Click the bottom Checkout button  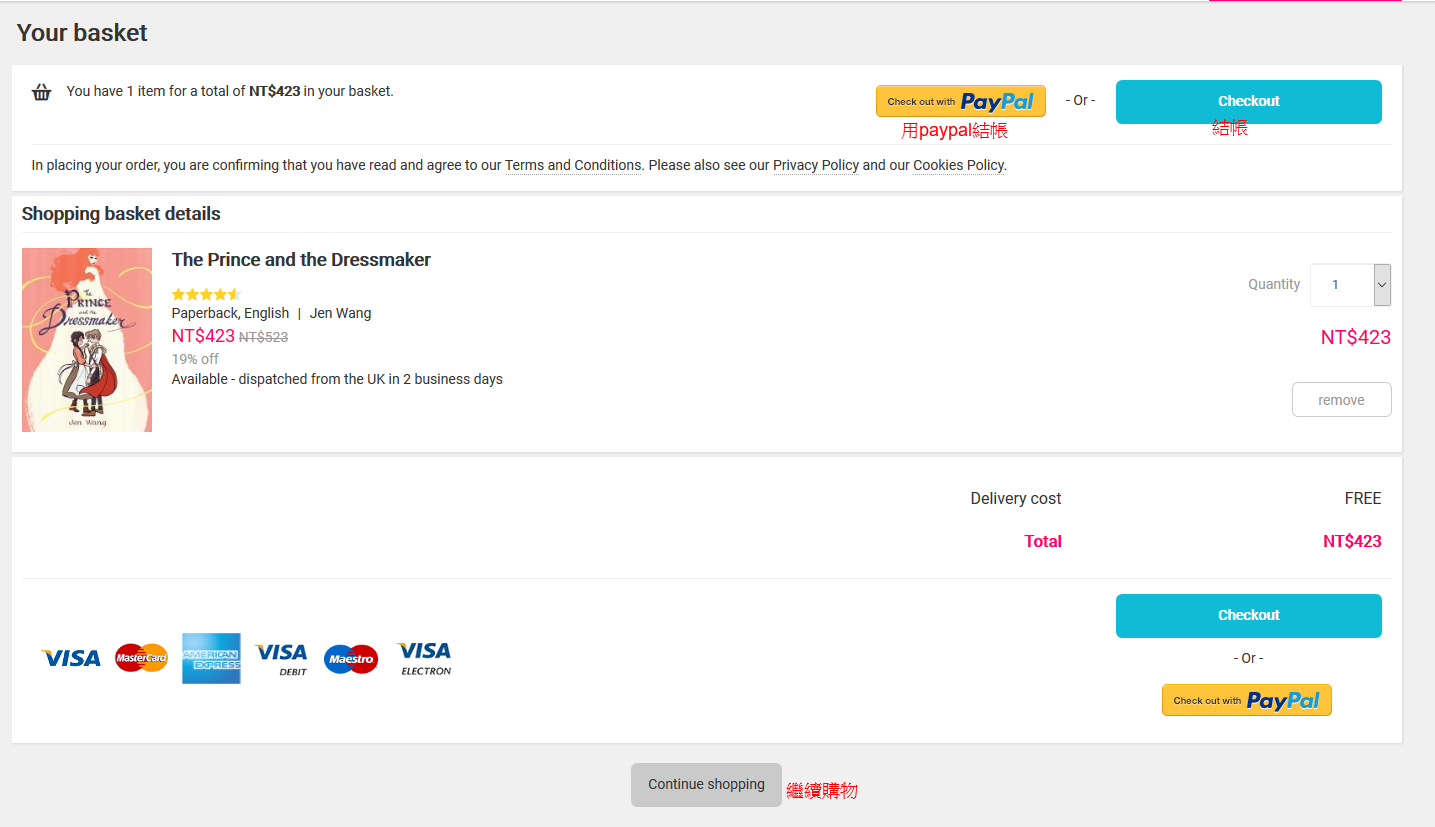(x=1249, y=615)
